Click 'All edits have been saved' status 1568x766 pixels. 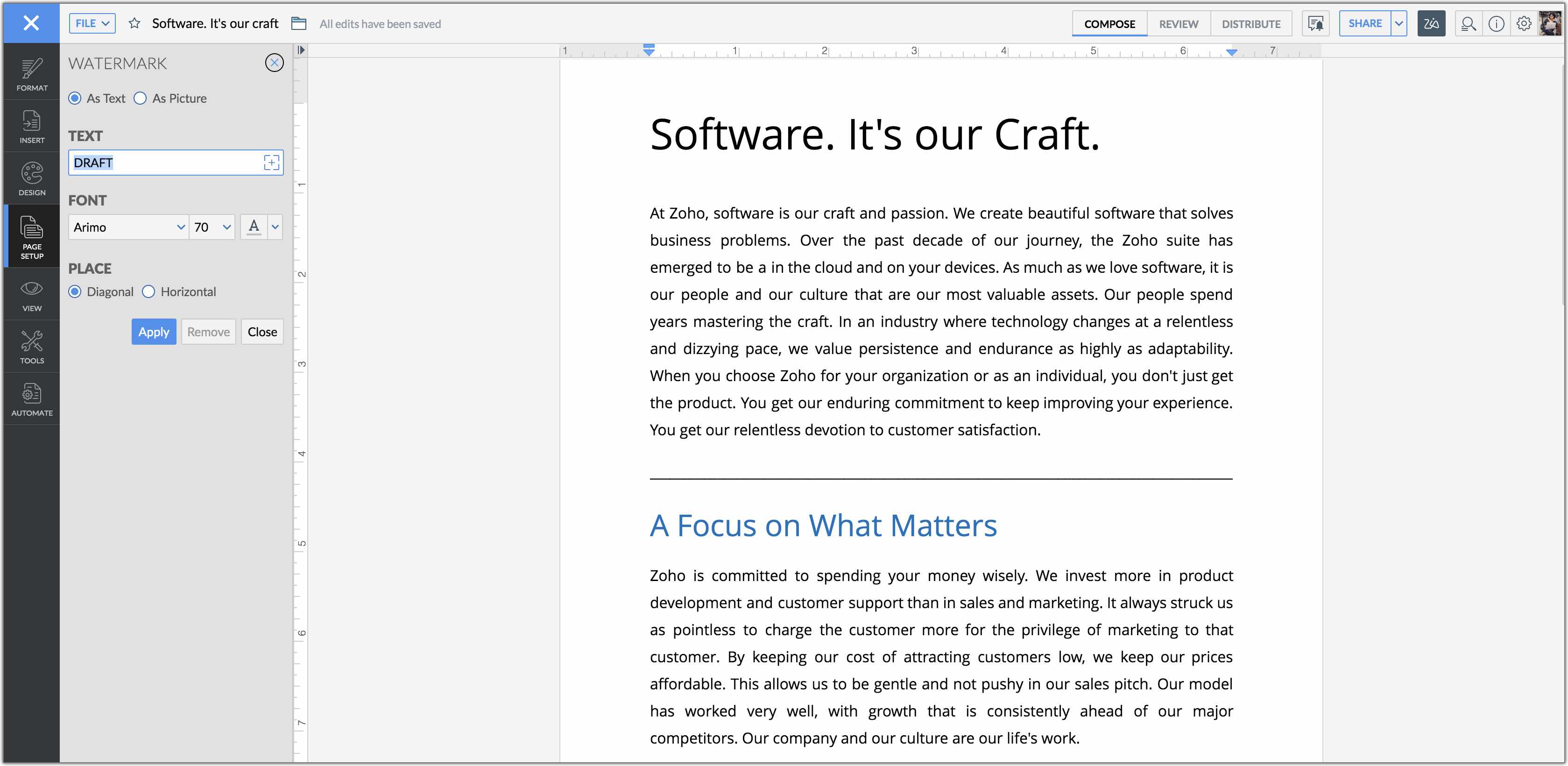pos(380,24)
